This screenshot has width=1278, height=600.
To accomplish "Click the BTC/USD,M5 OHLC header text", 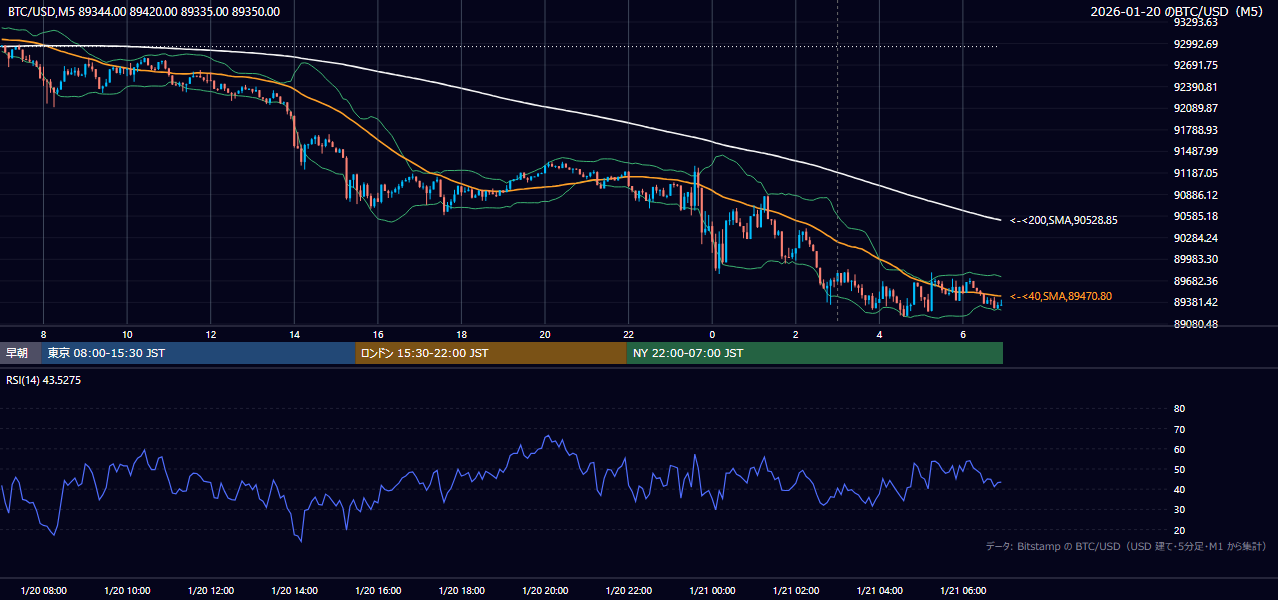I will coord(143,12).
